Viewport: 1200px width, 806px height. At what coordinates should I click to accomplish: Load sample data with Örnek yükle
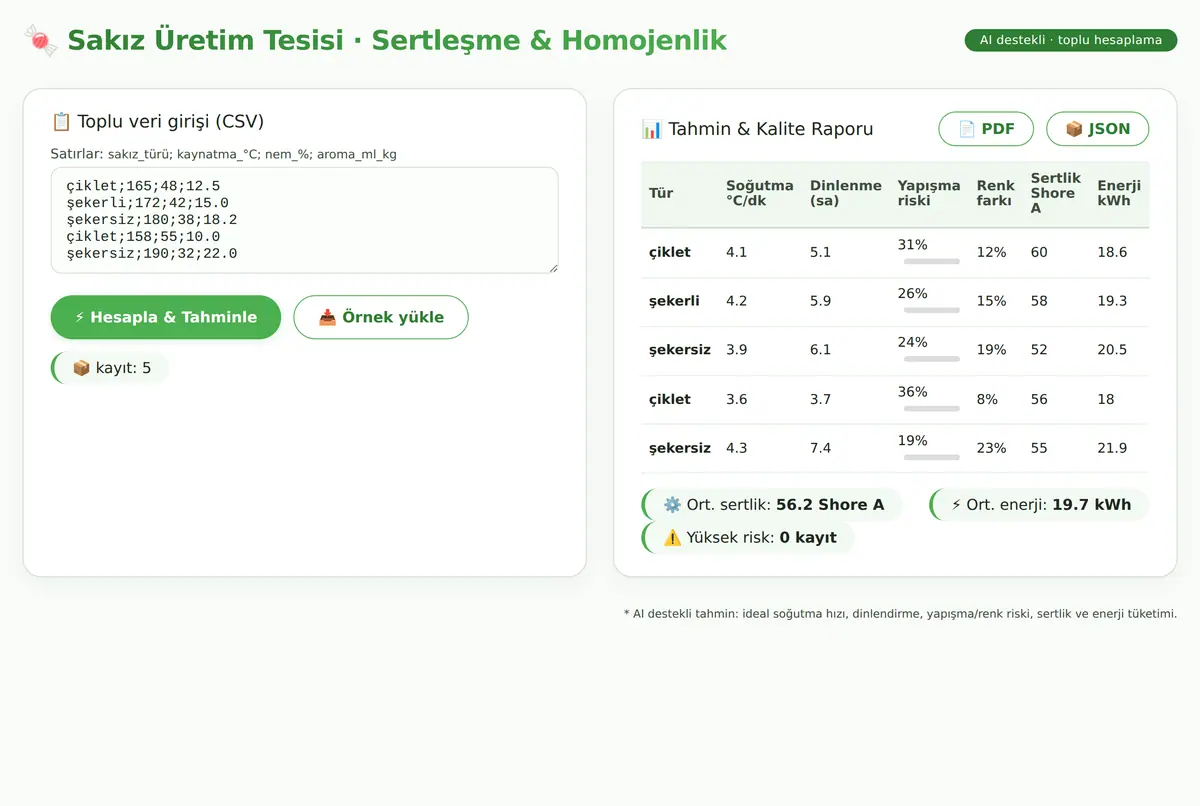(381, 317)
